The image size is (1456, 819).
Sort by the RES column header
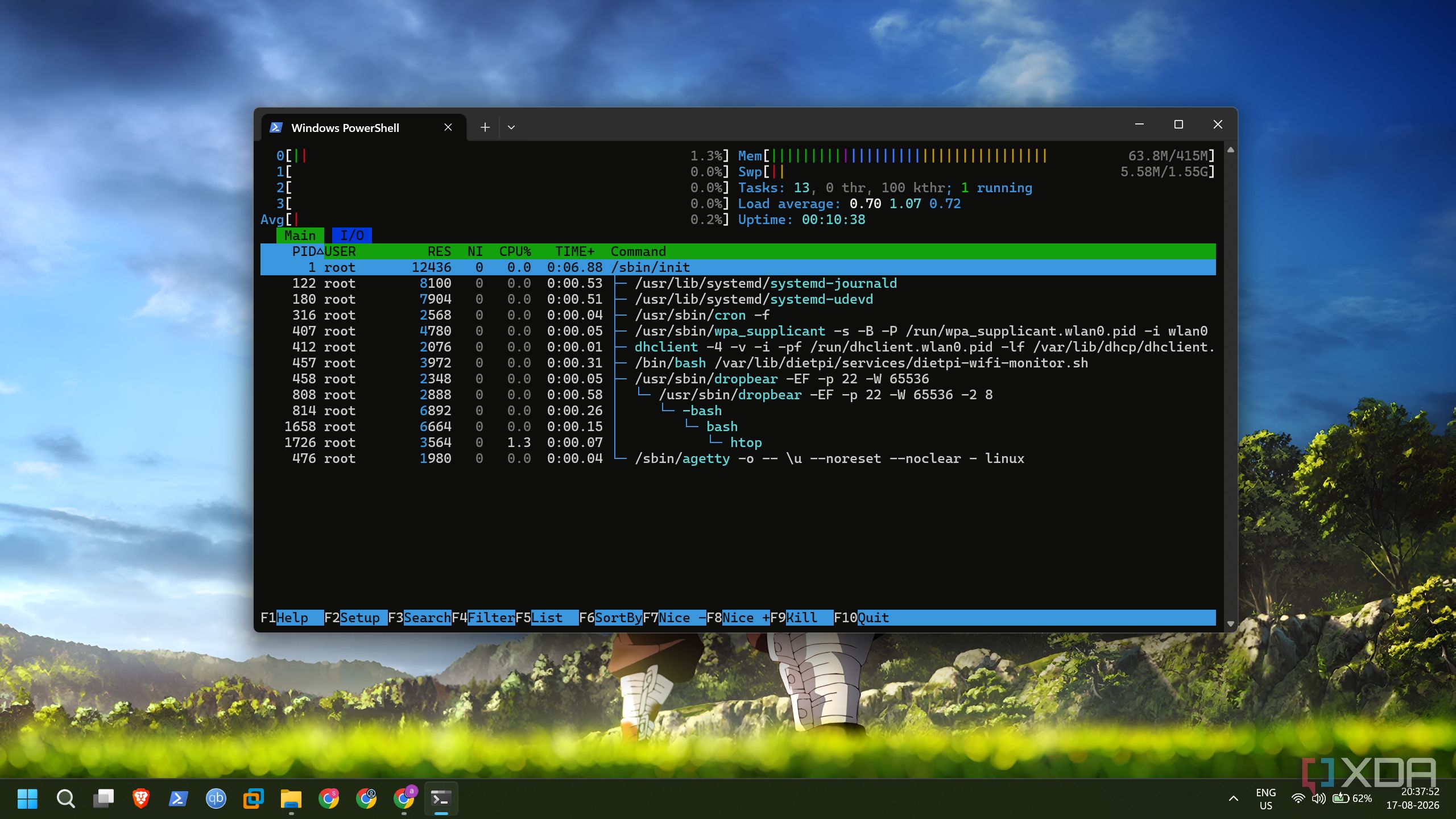click(439, 251)
